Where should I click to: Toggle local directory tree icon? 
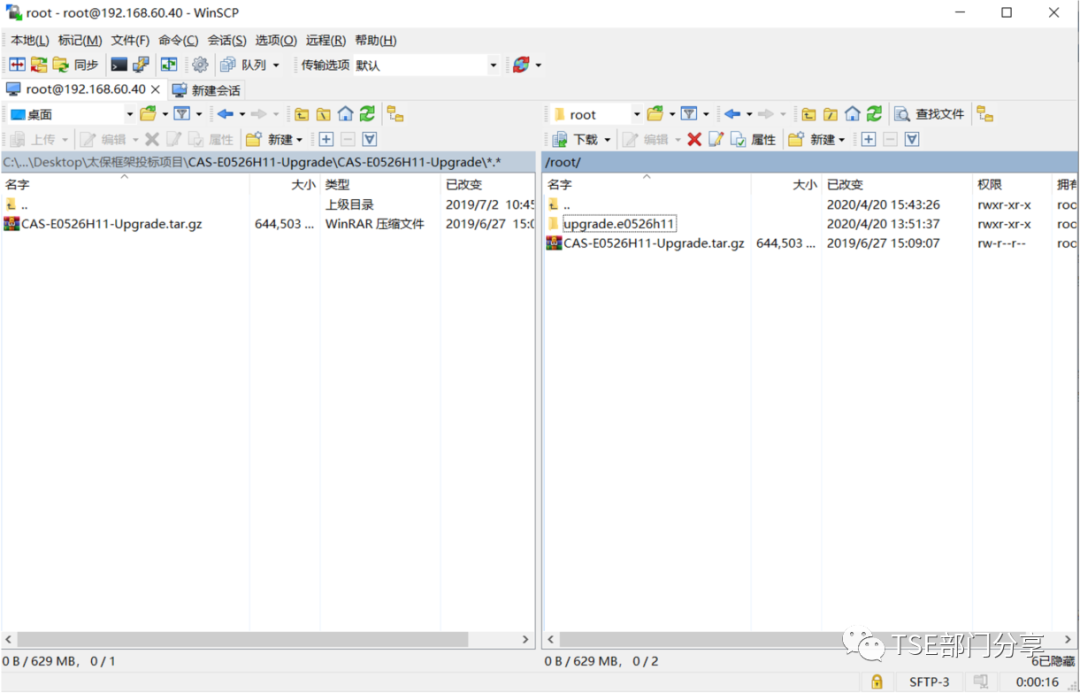[395, 114]
